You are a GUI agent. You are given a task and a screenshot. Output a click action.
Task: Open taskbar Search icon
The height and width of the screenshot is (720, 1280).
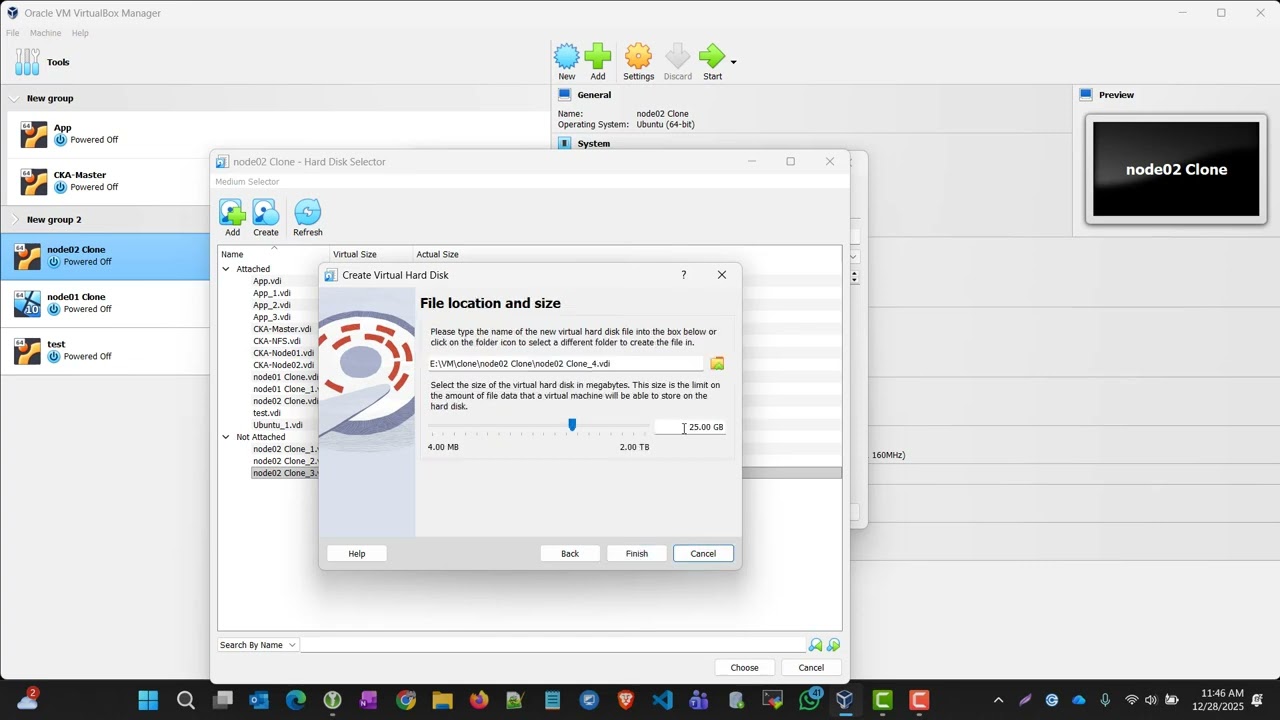click(x=185, y=700)
